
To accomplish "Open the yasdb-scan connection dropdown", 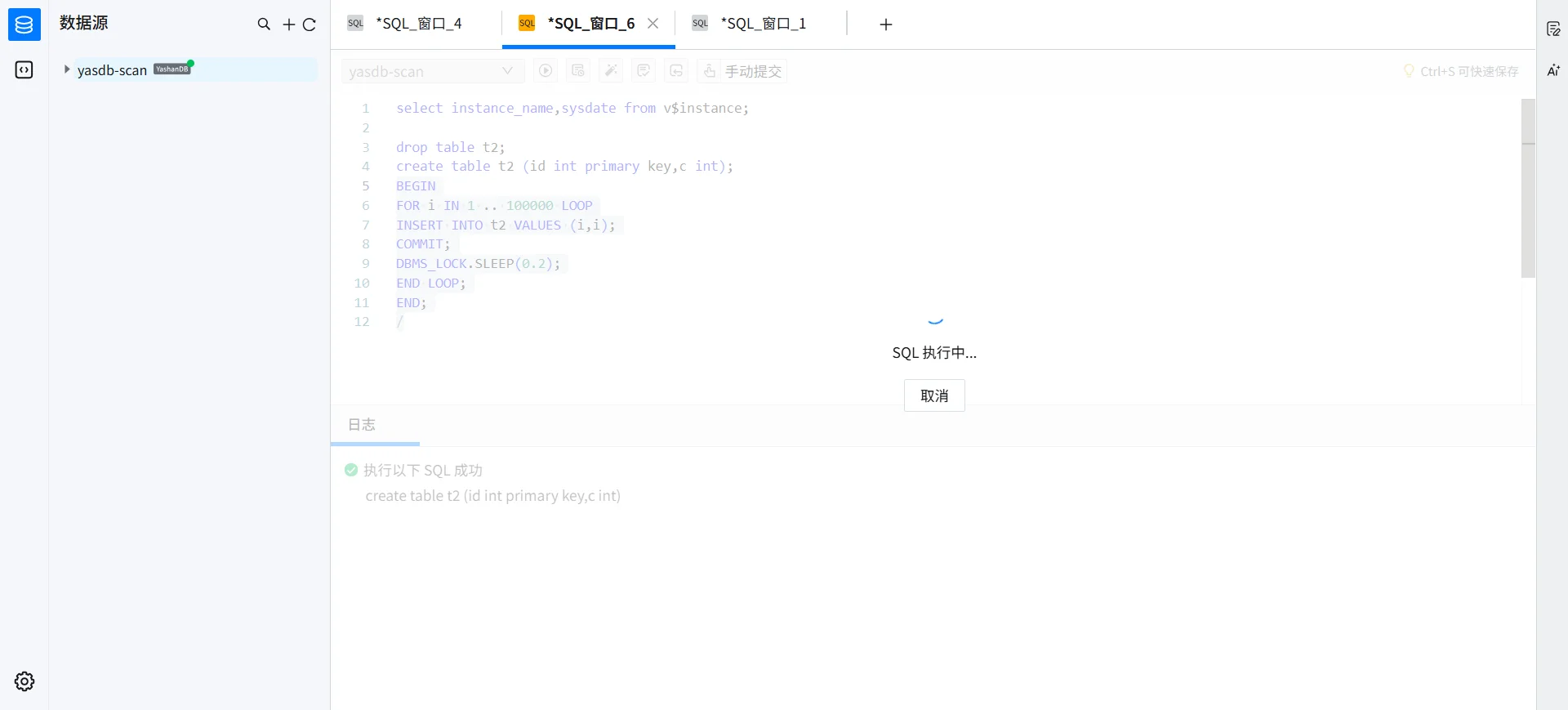I will 432,71.
